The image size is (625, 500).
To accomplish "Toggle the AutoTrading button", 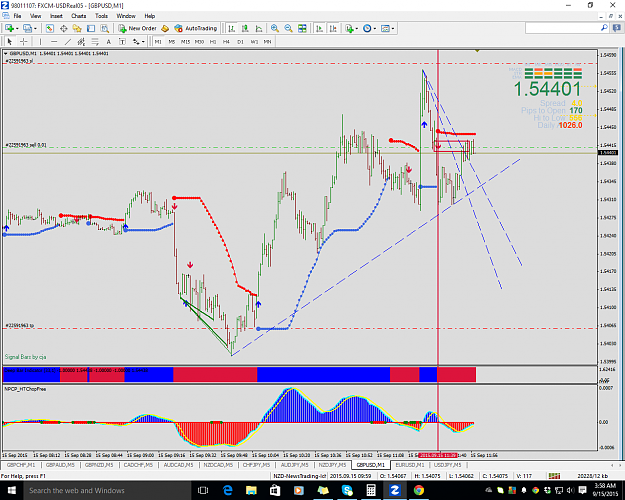I will click(x=196, y=28).
